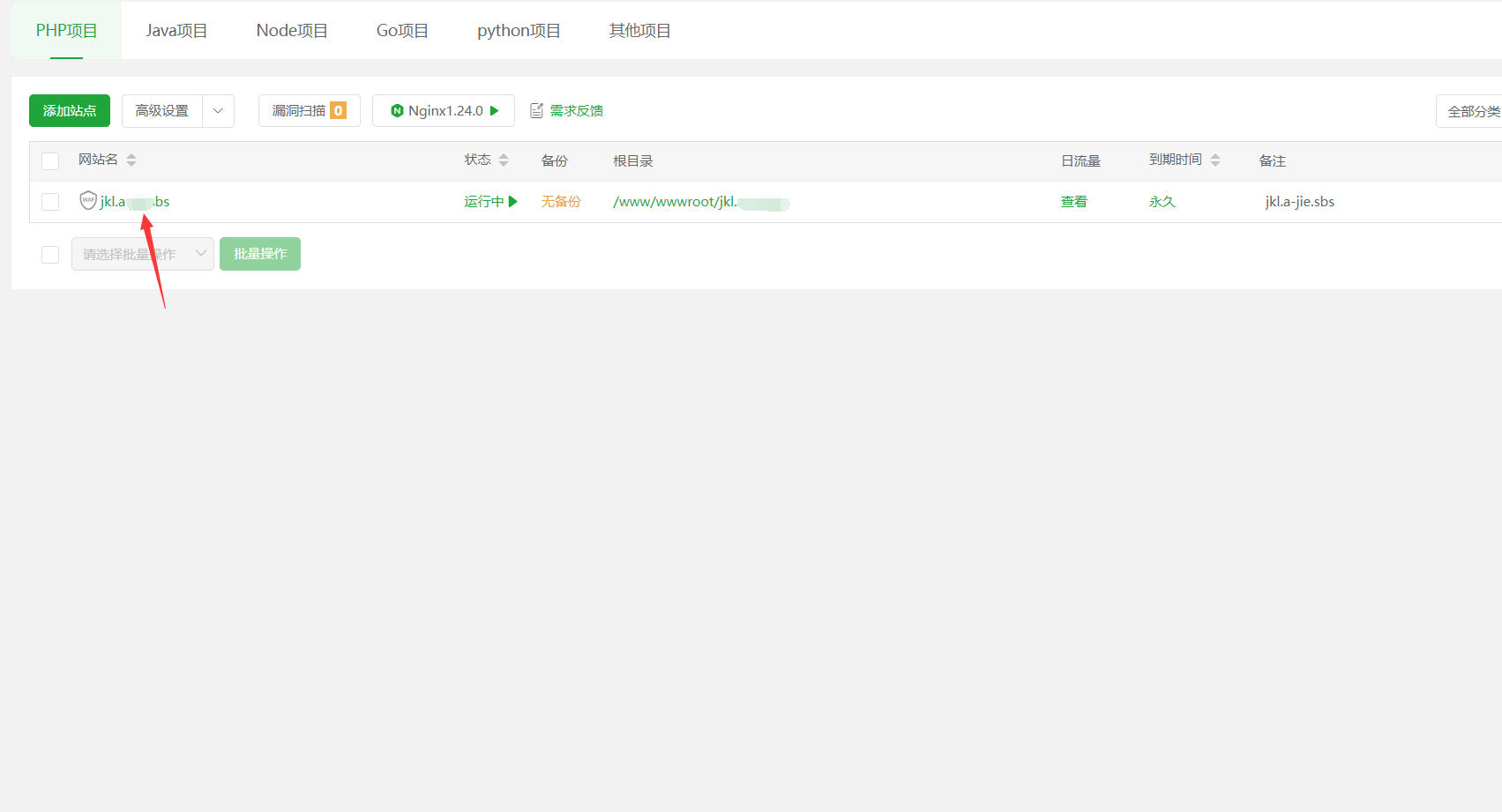The height and width of the screenshot is (812, 1502).
Task: Expand the 高级设置 dropdown arrow
Action: pyautogui.click(x=218, y=111)
